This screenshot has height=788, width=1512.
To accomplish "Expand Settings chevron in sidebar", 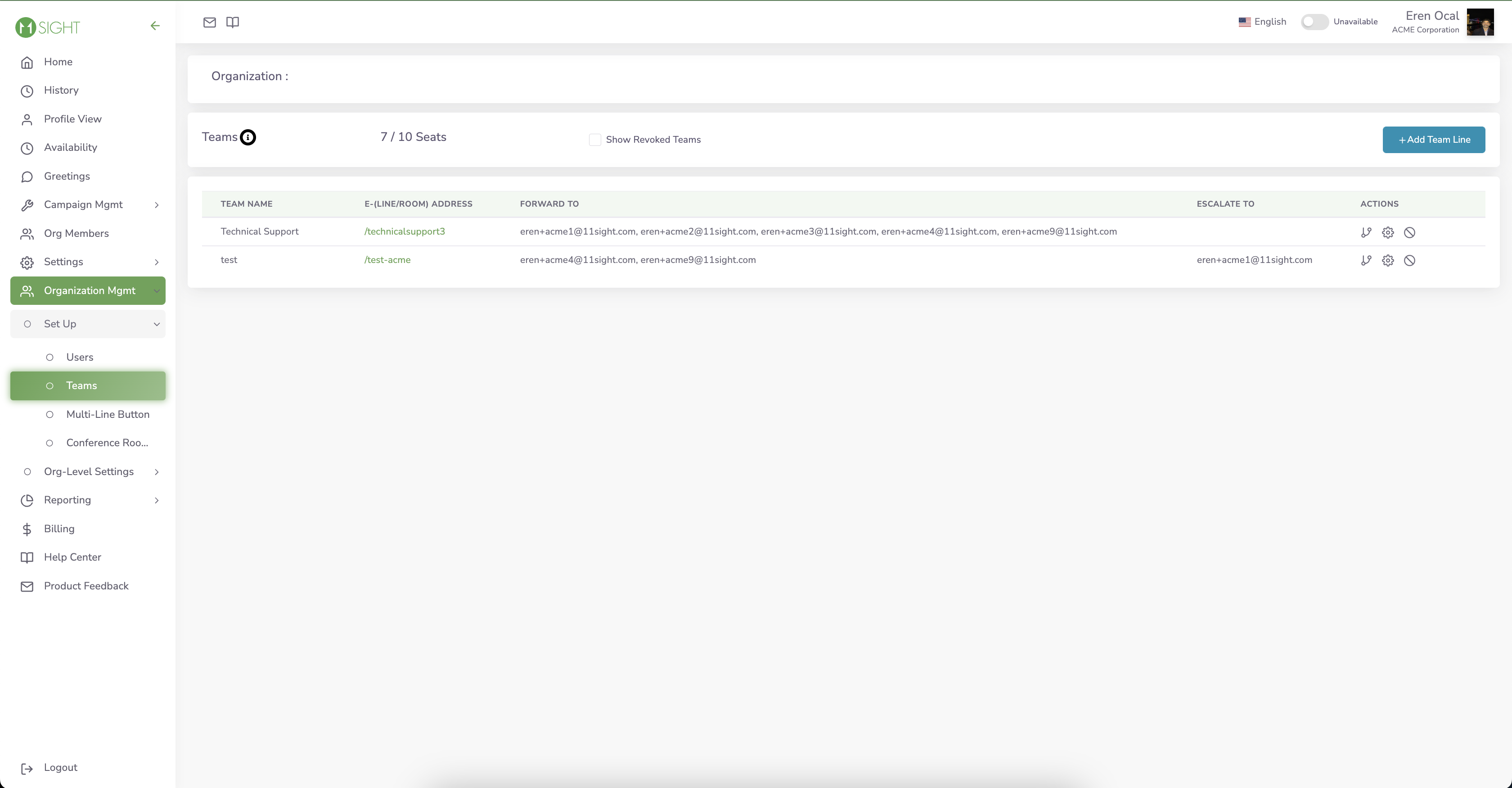I will pyautogui.click(x=157, y=262).
